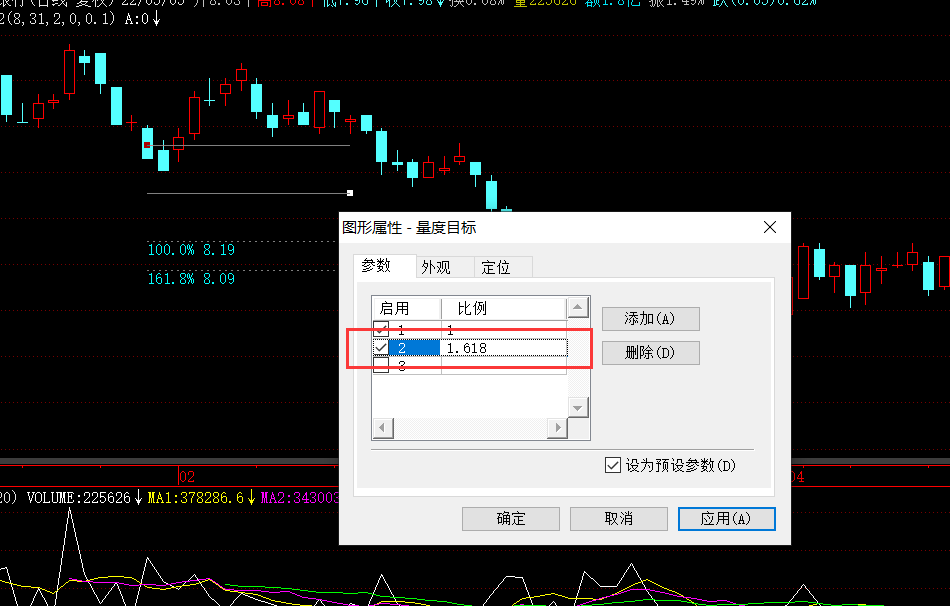The image size is (950, 606).
Task: Close the 图形属性 dialog
Action: point(770,227)
